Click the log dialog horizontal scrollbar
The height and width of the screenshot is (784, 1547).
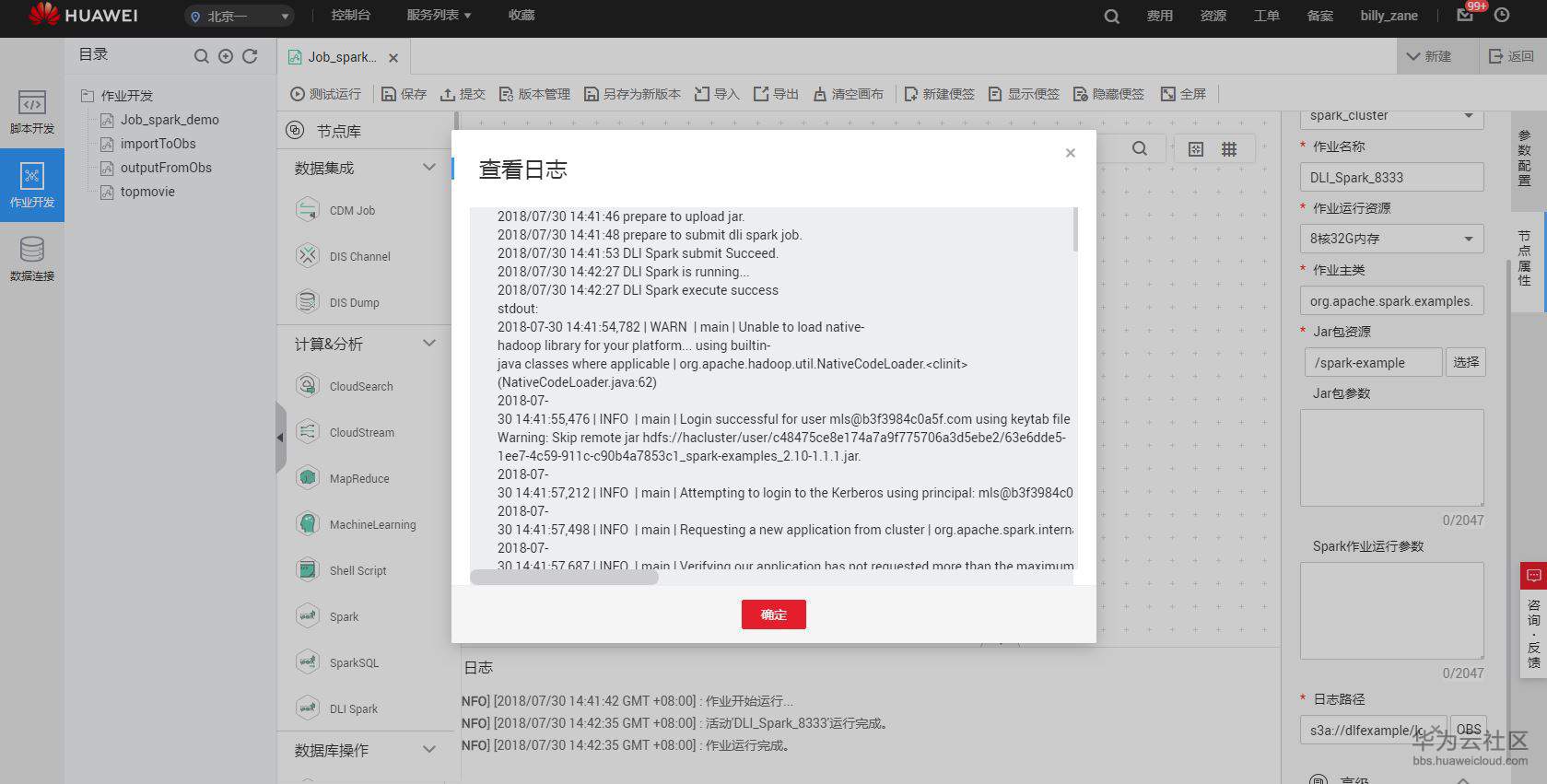(x=564, y=578)
